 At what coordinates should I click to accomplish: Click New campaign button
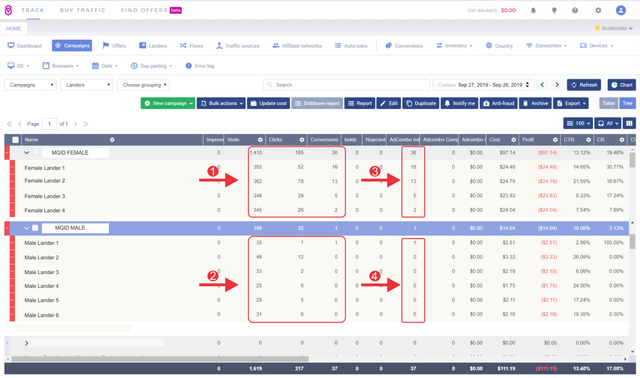pos(168,103)
